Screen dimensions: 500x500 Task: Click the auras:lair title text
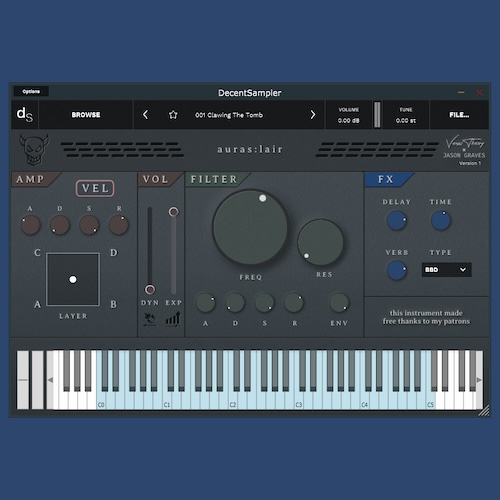[x=250, y=149]
